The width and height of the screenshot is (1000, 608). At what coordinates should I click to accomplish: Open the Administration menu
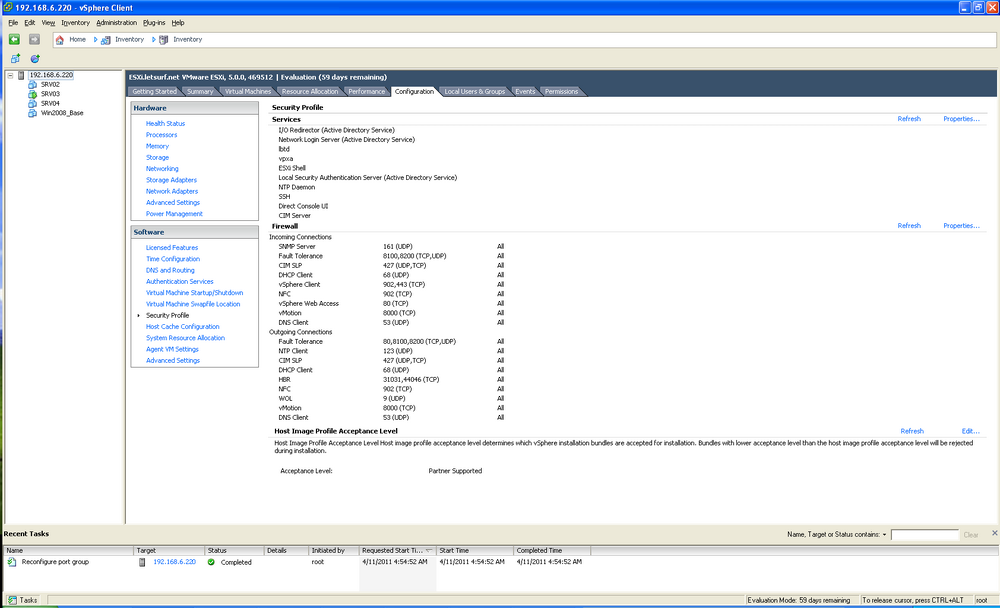[116, 23]
